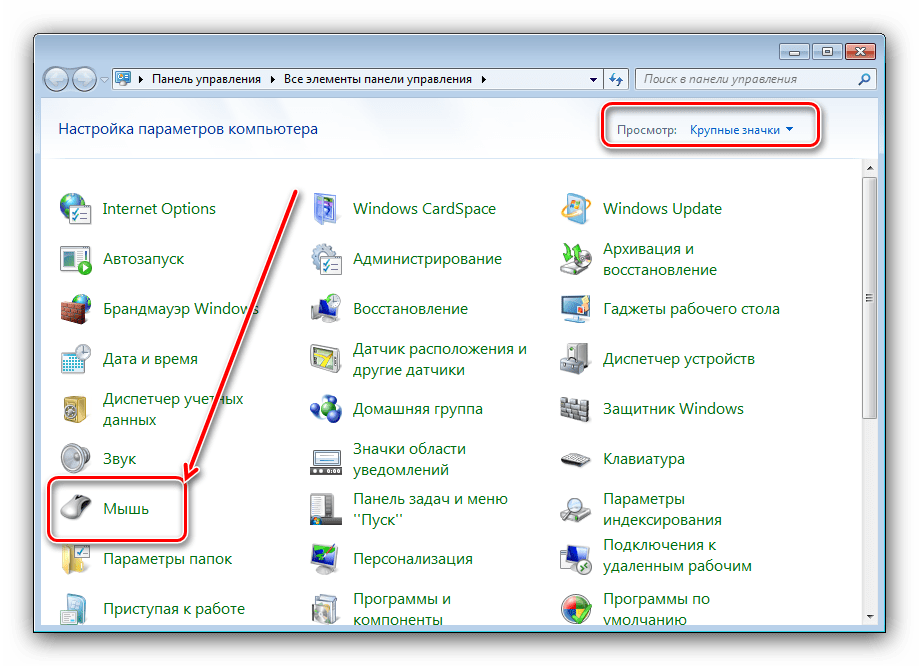The image size is (919, 666).
Task: Click Все элементы панели управления breadcrumb
Action: point(378,79)
